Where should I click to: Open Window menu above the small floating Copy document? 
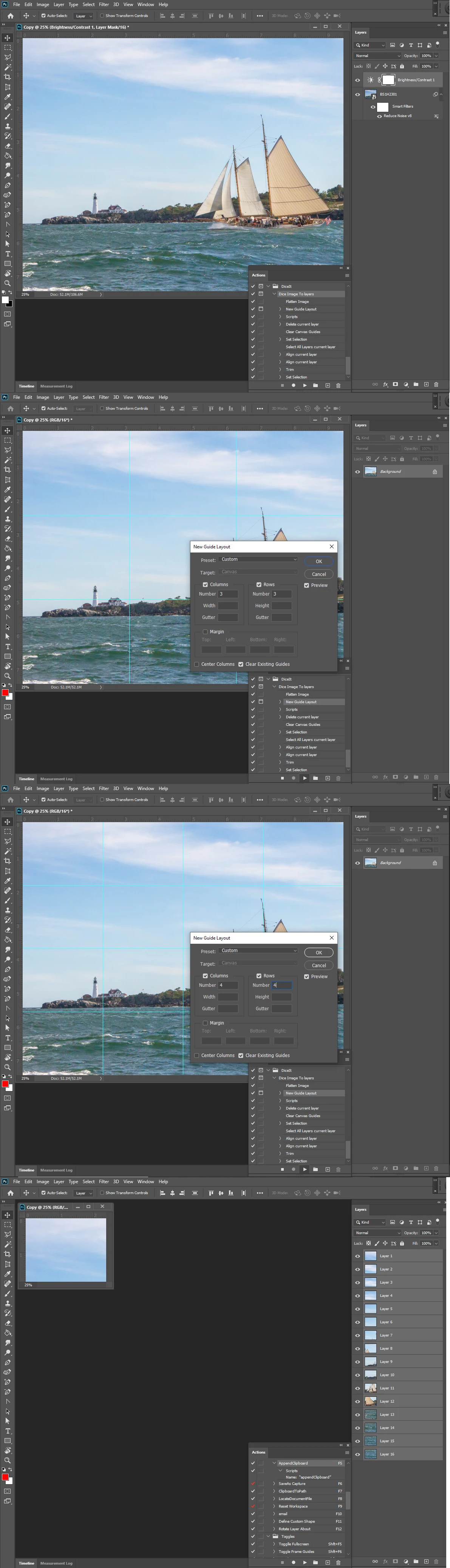(x=145, y=1182)
